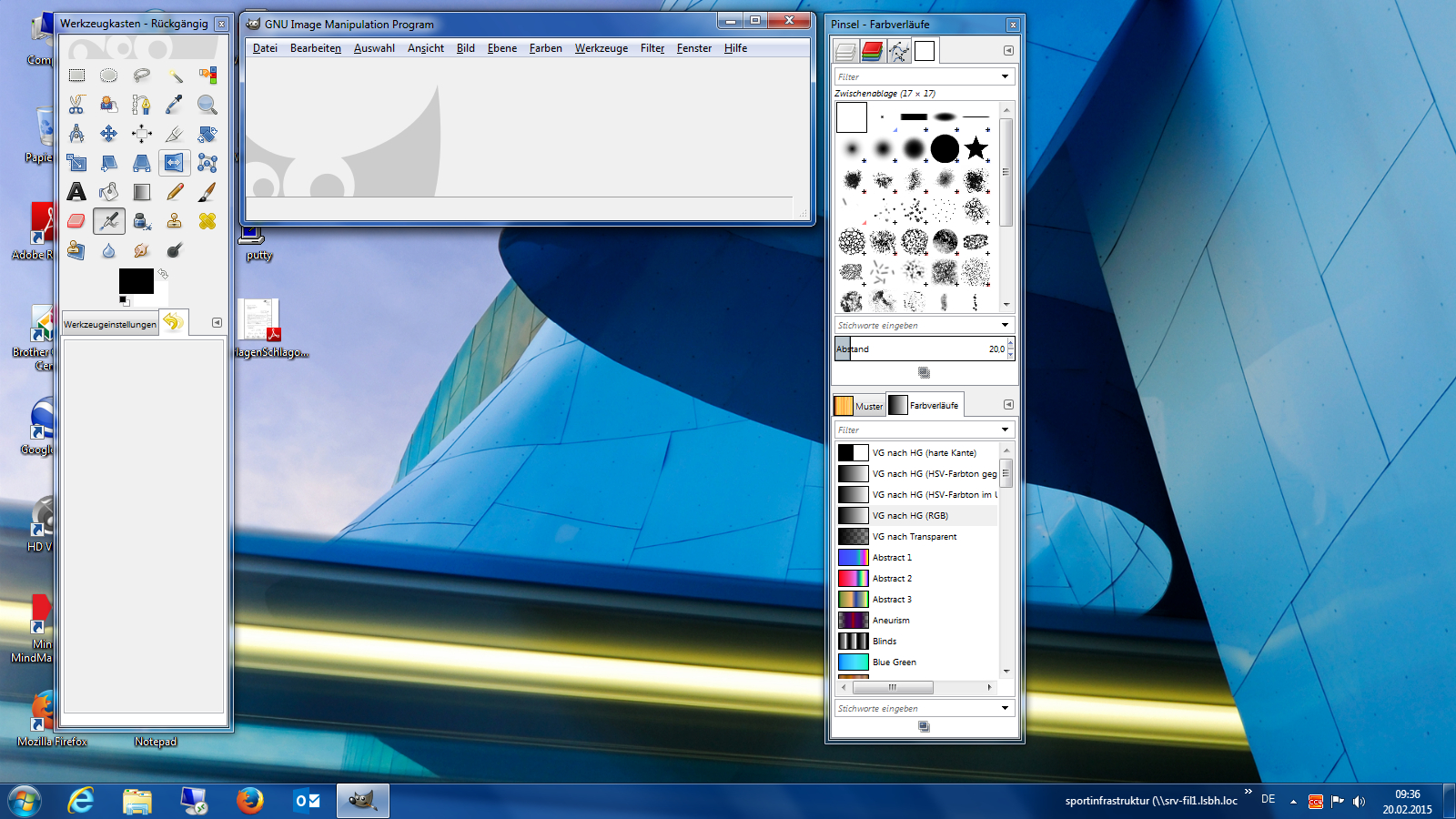Select the Paintbrush tool
The image size is (1456, 819).
click(x=207, y=192)
